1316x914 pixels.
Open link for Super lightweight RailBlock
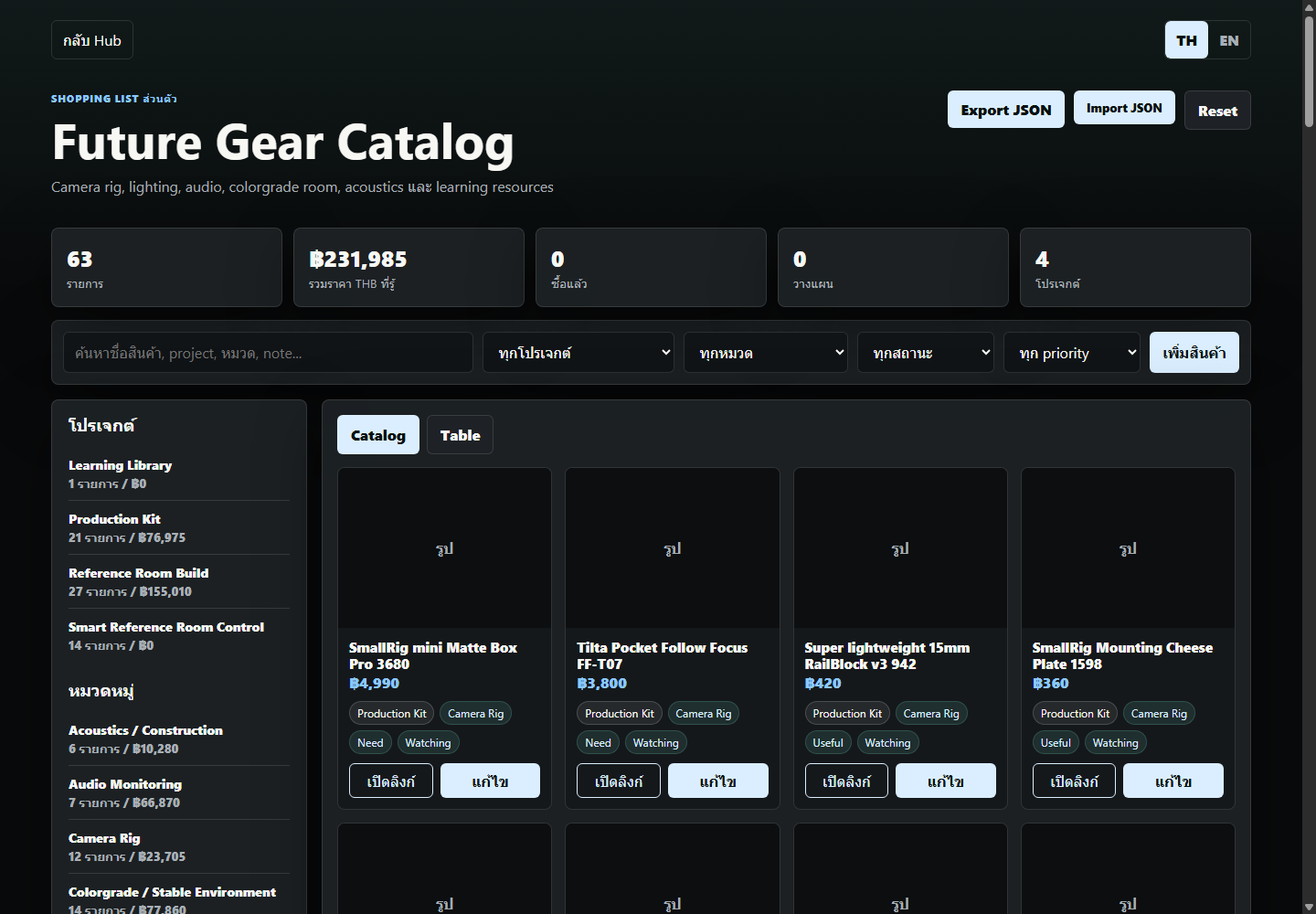click(x=846, y=781)
